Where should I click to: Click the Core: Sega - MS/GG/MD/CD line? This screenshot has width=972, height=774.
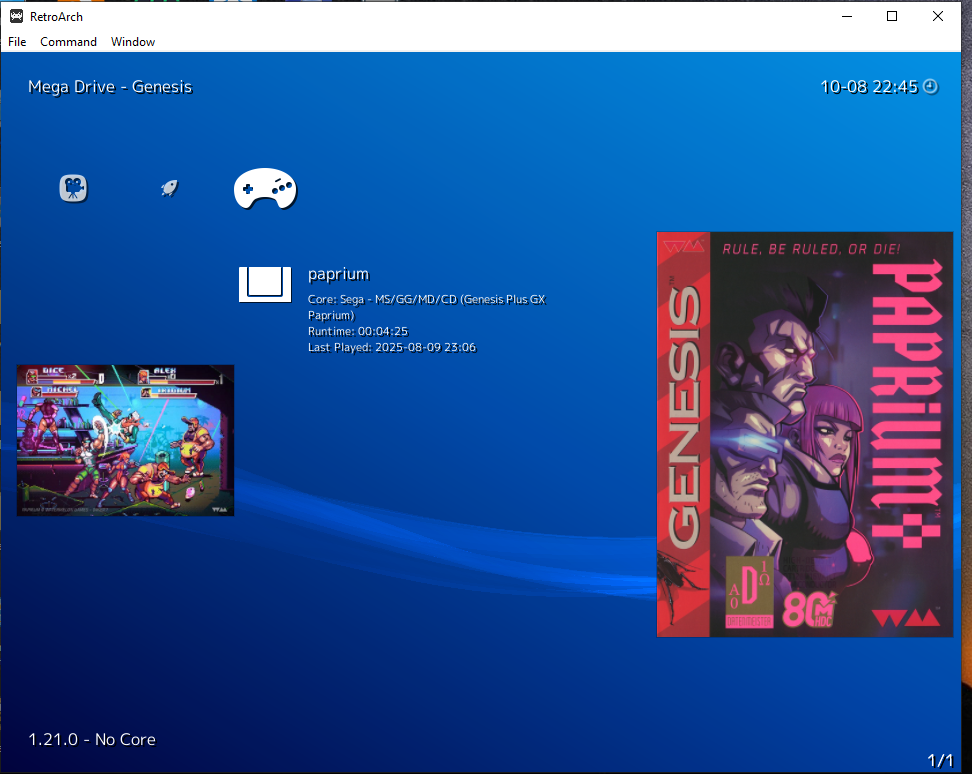pyautogui.click(x=426, y=307)
